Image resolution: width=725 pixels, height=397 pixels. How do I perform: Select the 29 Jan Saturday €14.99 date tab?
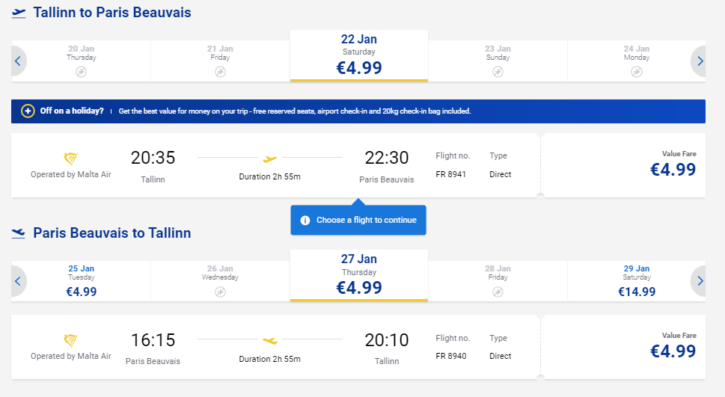tap(636, 281)
